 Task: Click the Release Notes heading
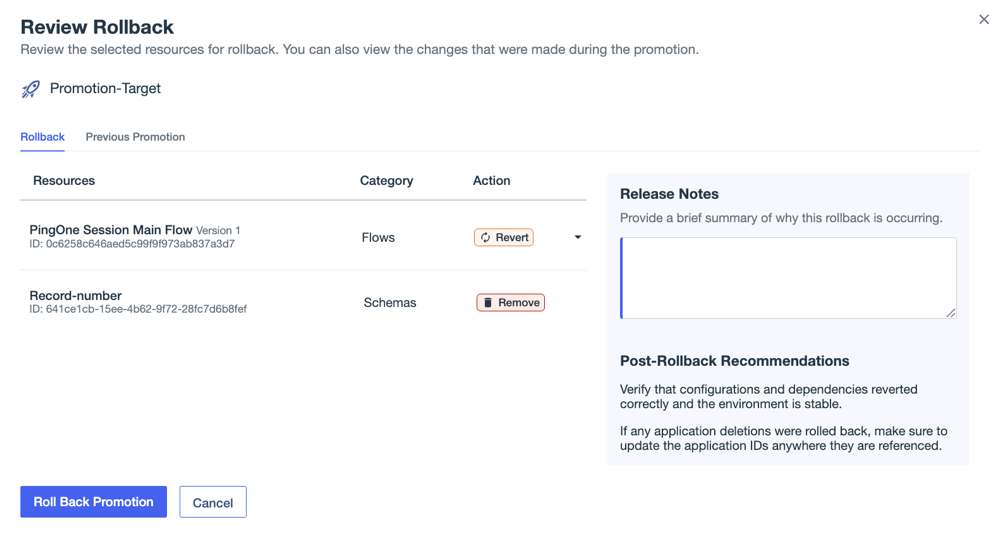click(669, 194)
